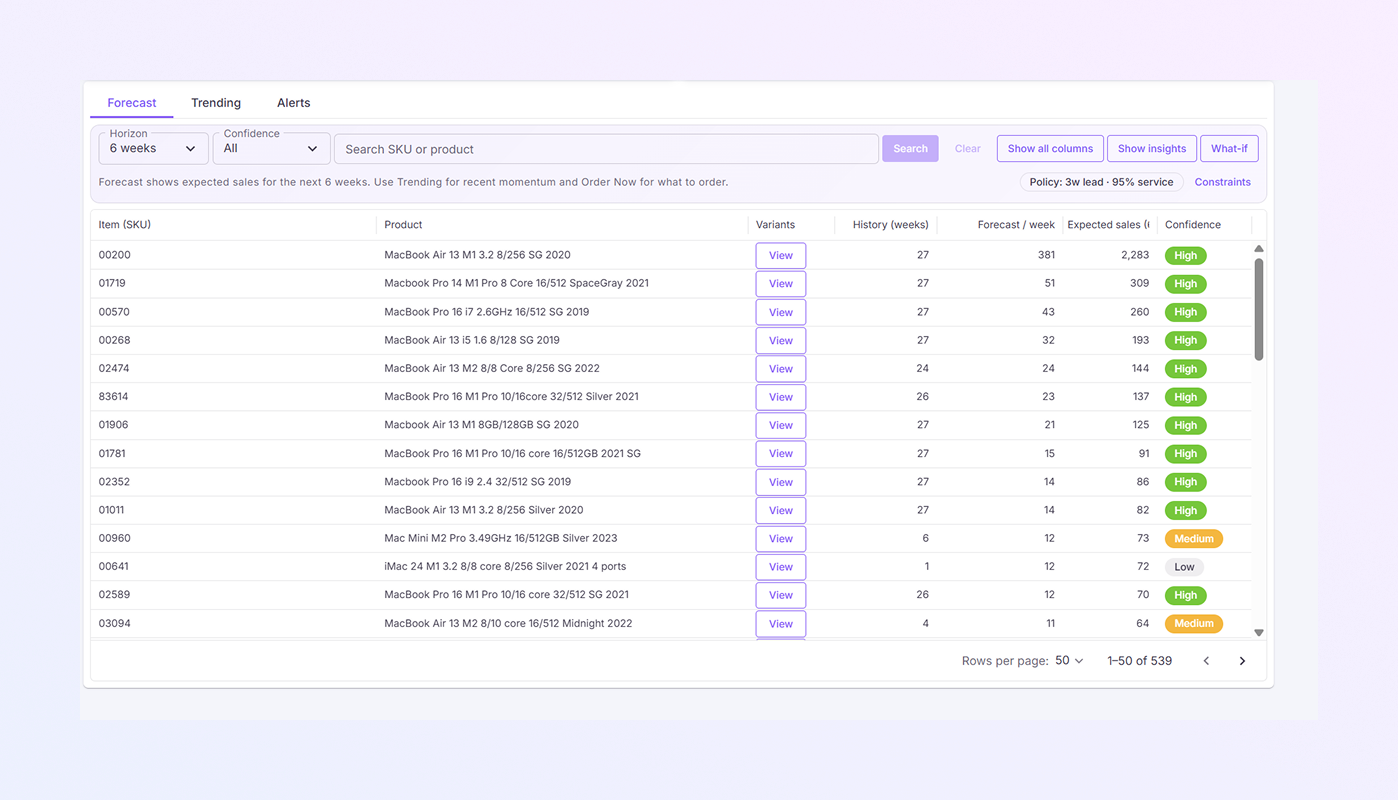The image size is (1398, 800).
Task: Click MacBook Air 13 i5 1.6 8/128 SG 2019
Action: 472,340
